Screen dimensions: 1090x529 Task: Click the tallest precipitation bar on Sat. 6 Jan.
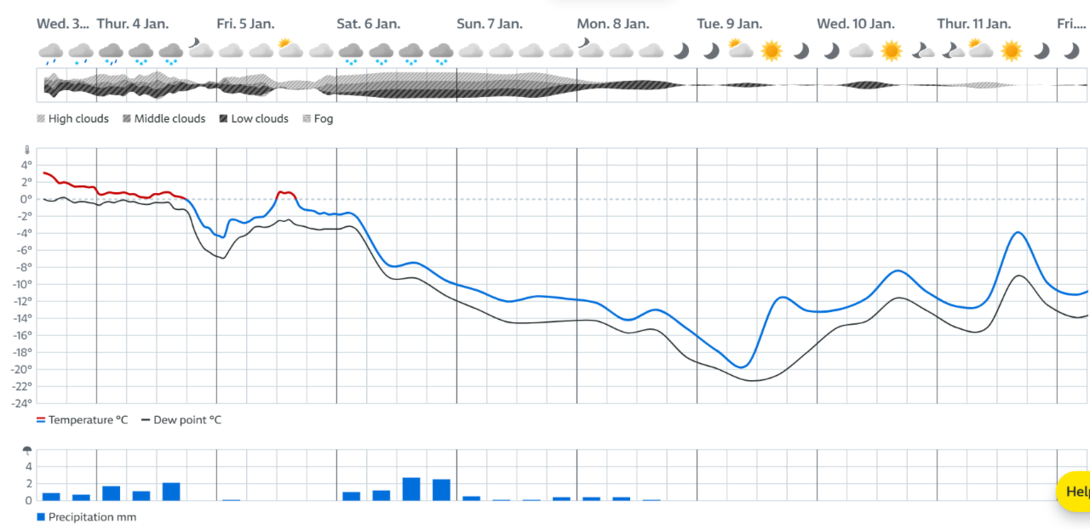pos(412,489)
